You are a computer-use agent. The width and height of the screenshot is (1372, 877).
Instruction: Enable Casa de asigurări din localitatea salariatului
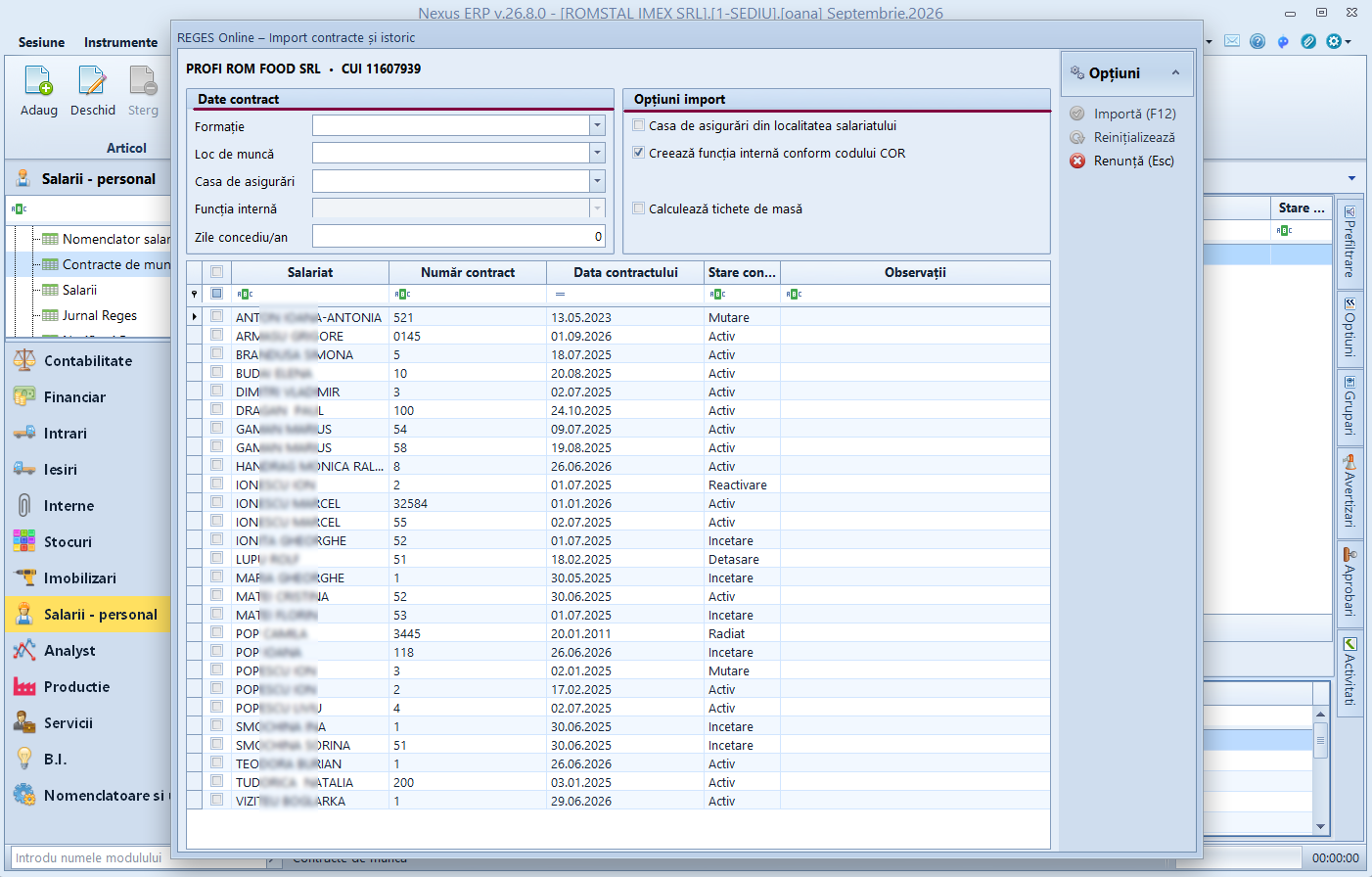click(x=638, y=125)
